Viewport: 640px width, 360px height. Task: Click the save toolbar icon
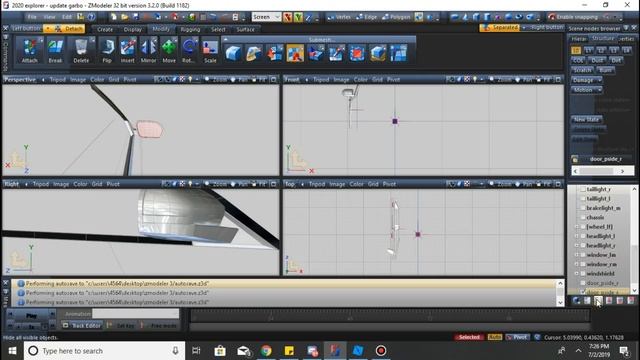pyautogui.click(x=136, y=17)
